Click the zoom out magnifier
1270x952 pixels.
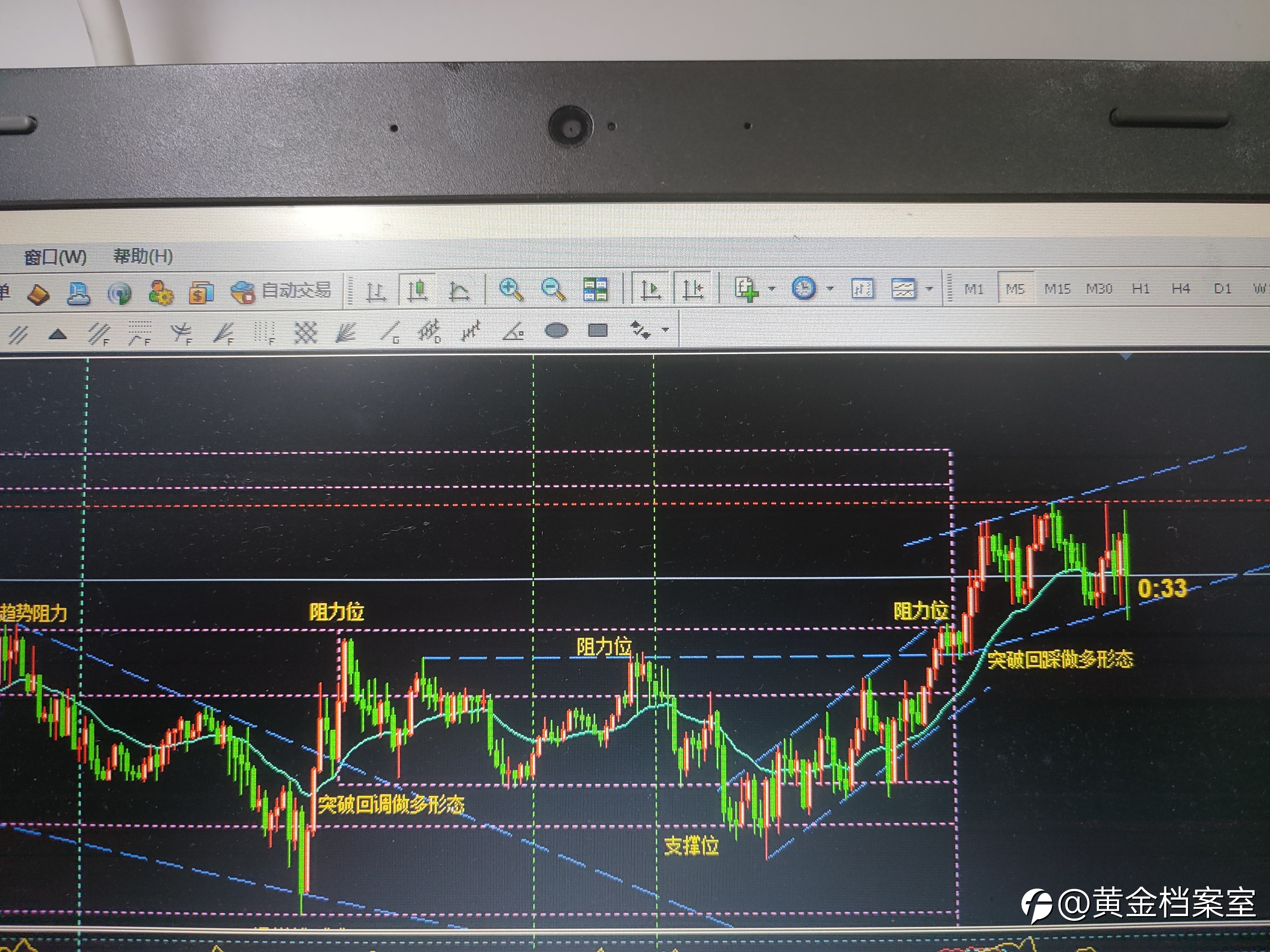(x=553, y=289)
